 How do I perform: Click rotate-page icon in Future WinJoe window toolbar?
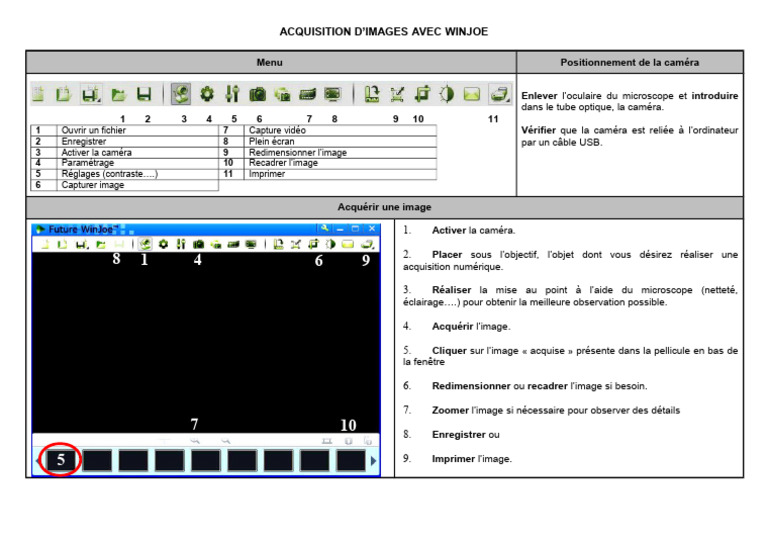[x=278, y=244]
